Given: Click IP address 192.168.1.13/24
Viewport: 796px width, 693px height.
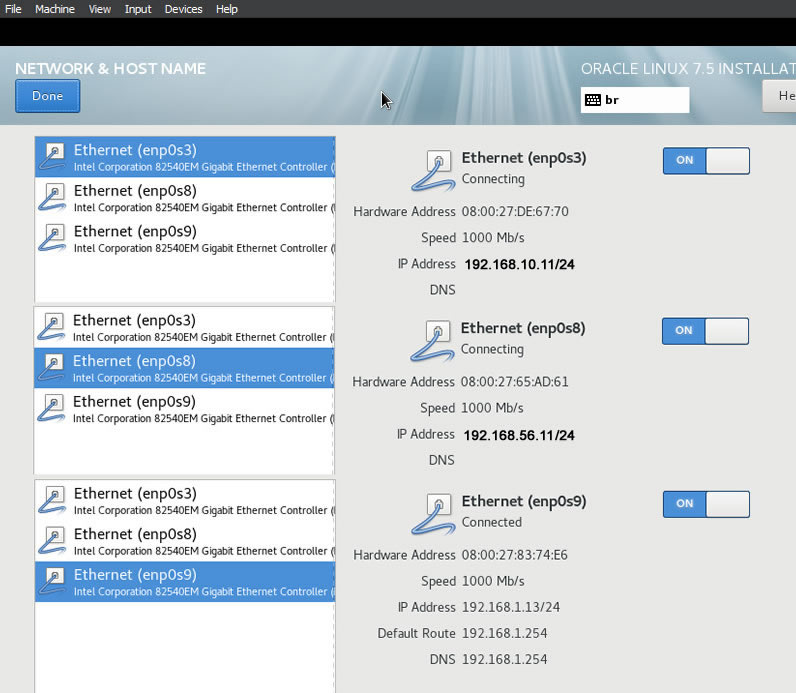Looking at the screenshot, I should pos(511,607).
